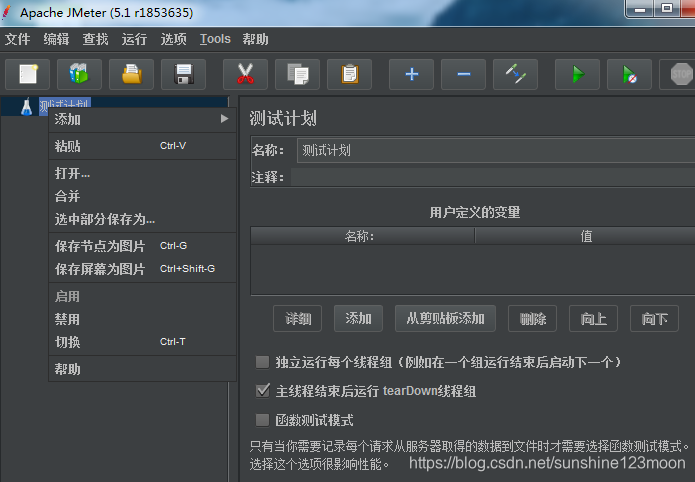Click the green Start run icon
Viewport: 695px width, 482px height.
coord(577,74)
